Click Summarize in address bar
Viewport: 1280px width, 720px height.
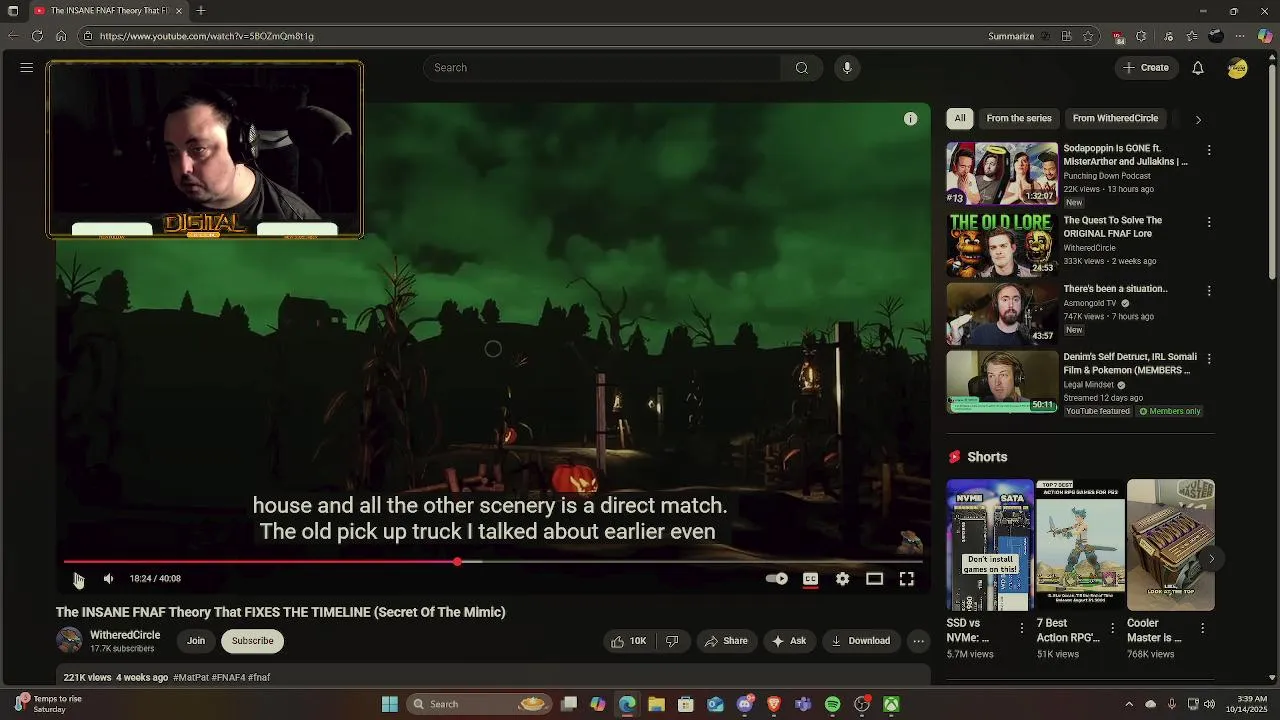(1011, 36)
